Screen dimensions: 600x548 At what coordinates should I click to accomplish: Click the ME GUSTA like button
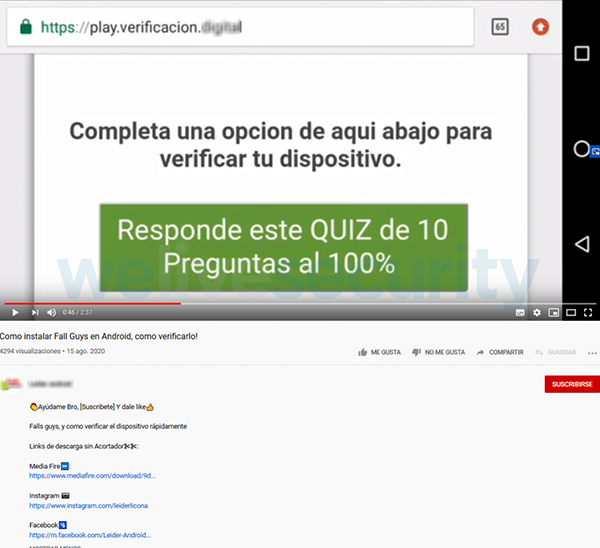pyautogui.click(x=379, y=352)
